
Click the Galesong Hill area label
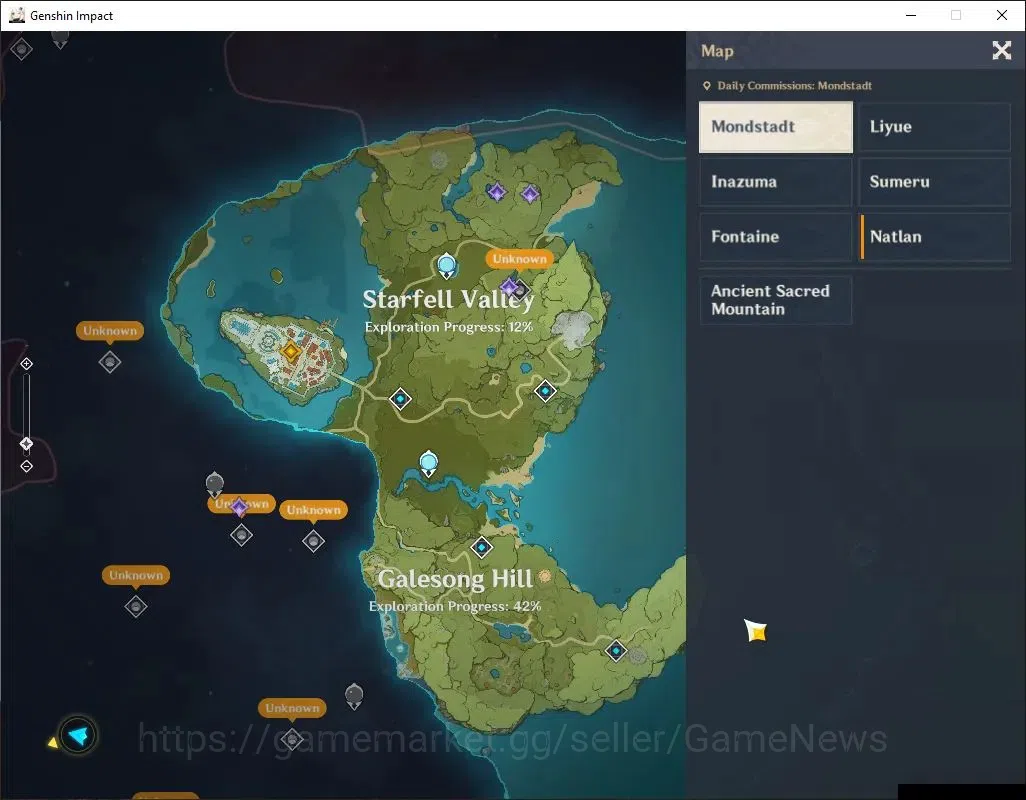(455, 579)
